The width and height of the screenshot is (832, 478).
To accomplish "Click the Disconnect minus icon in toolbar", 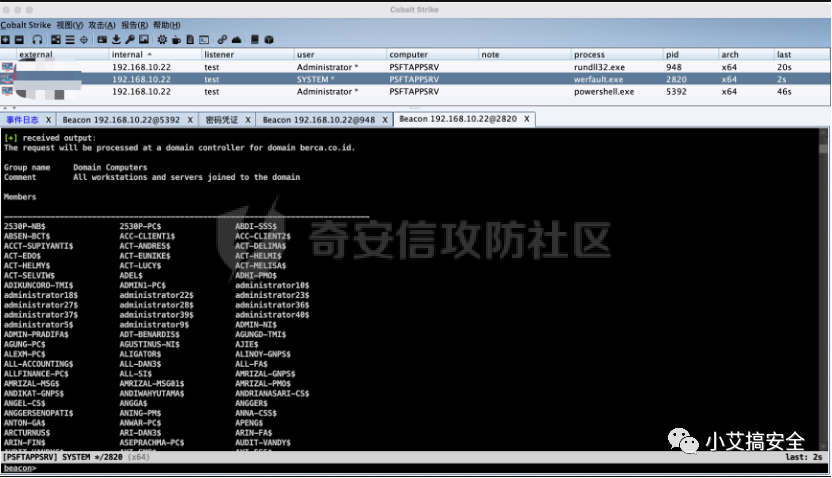I will (x=19, y=40).
